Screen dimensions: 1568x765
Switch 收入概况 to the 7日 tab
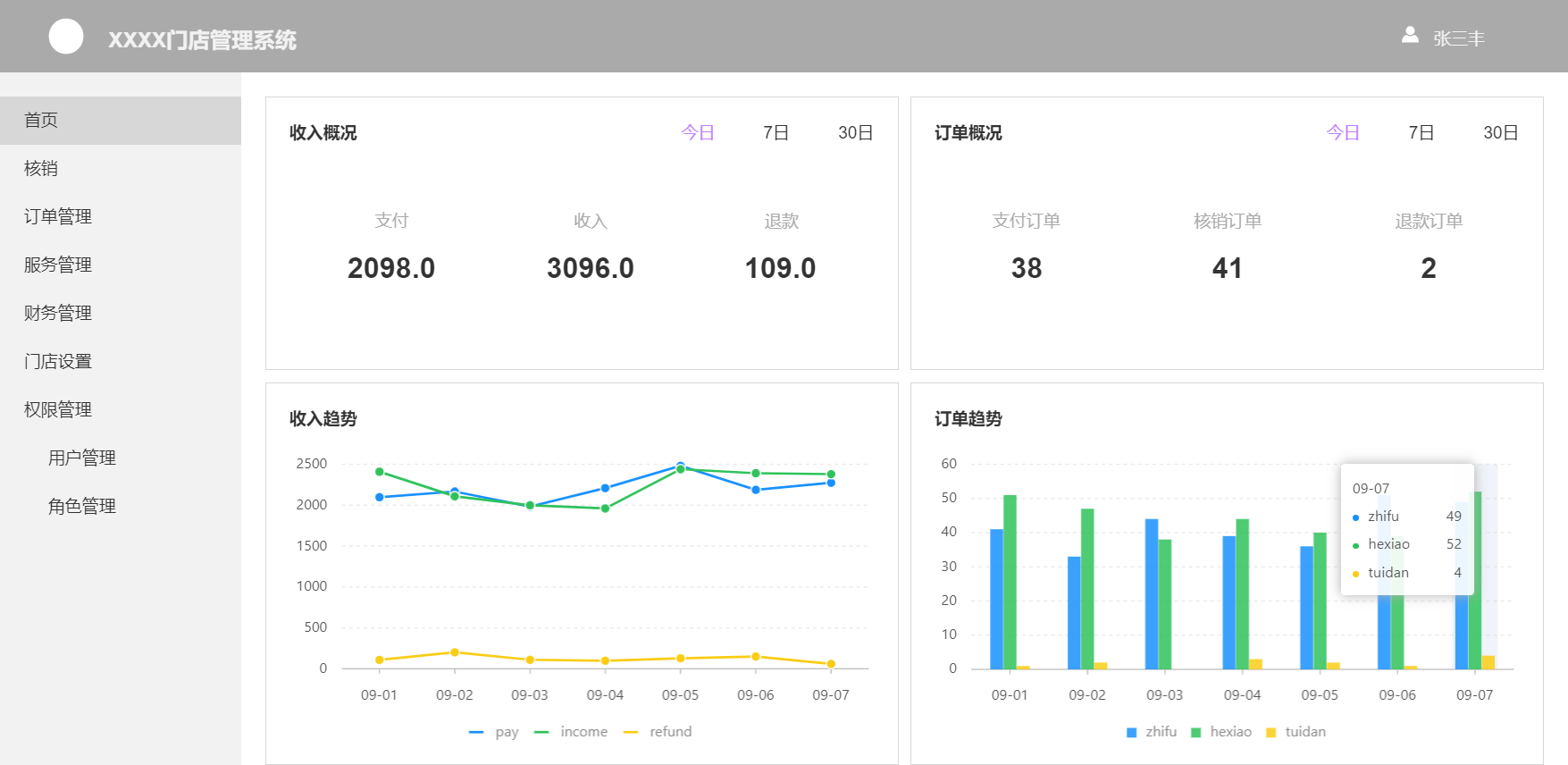[776, 133]
